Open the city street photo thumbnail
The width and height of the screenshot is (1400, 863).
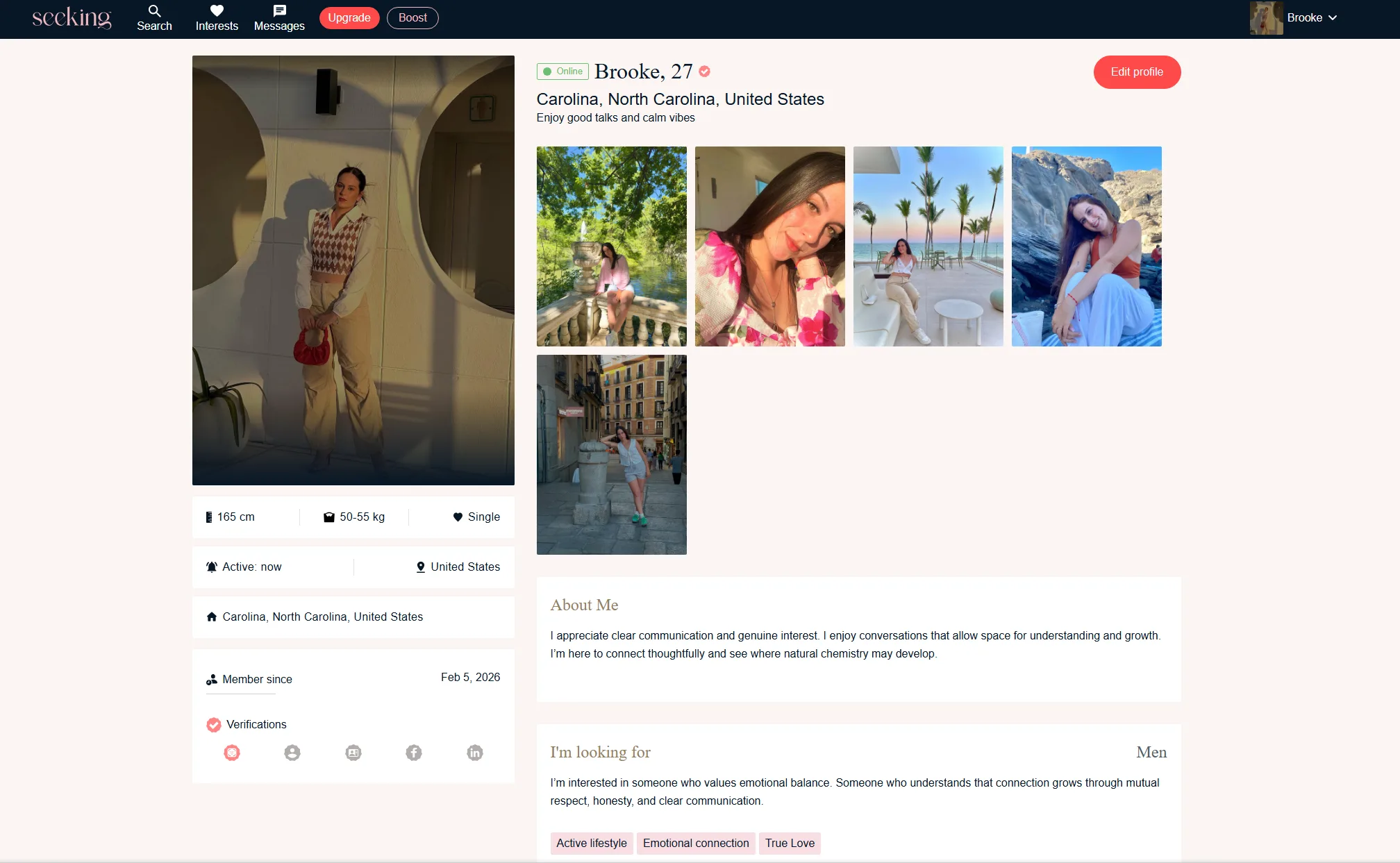tap(611, 455)
